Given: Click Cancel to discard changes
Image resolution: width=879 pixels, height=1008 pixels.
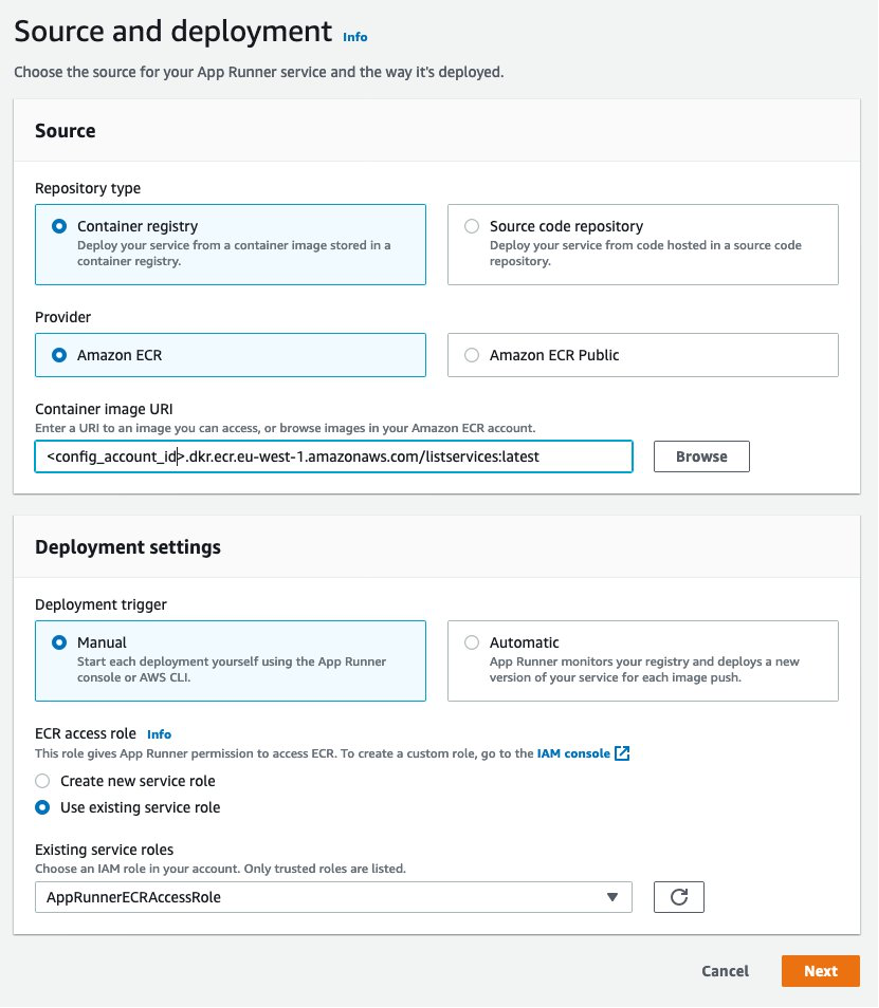Looking at the screenshot, I should 724,970.
